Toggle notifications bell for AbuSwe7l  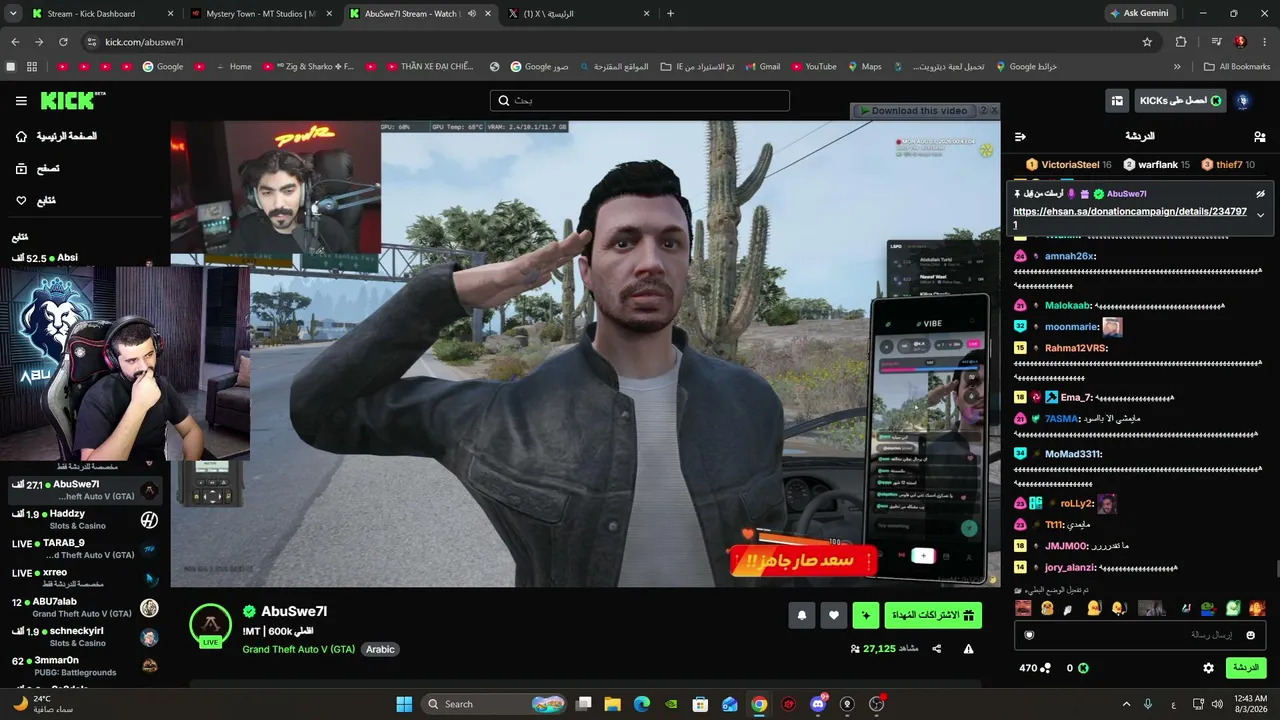[x=801, y=616]
